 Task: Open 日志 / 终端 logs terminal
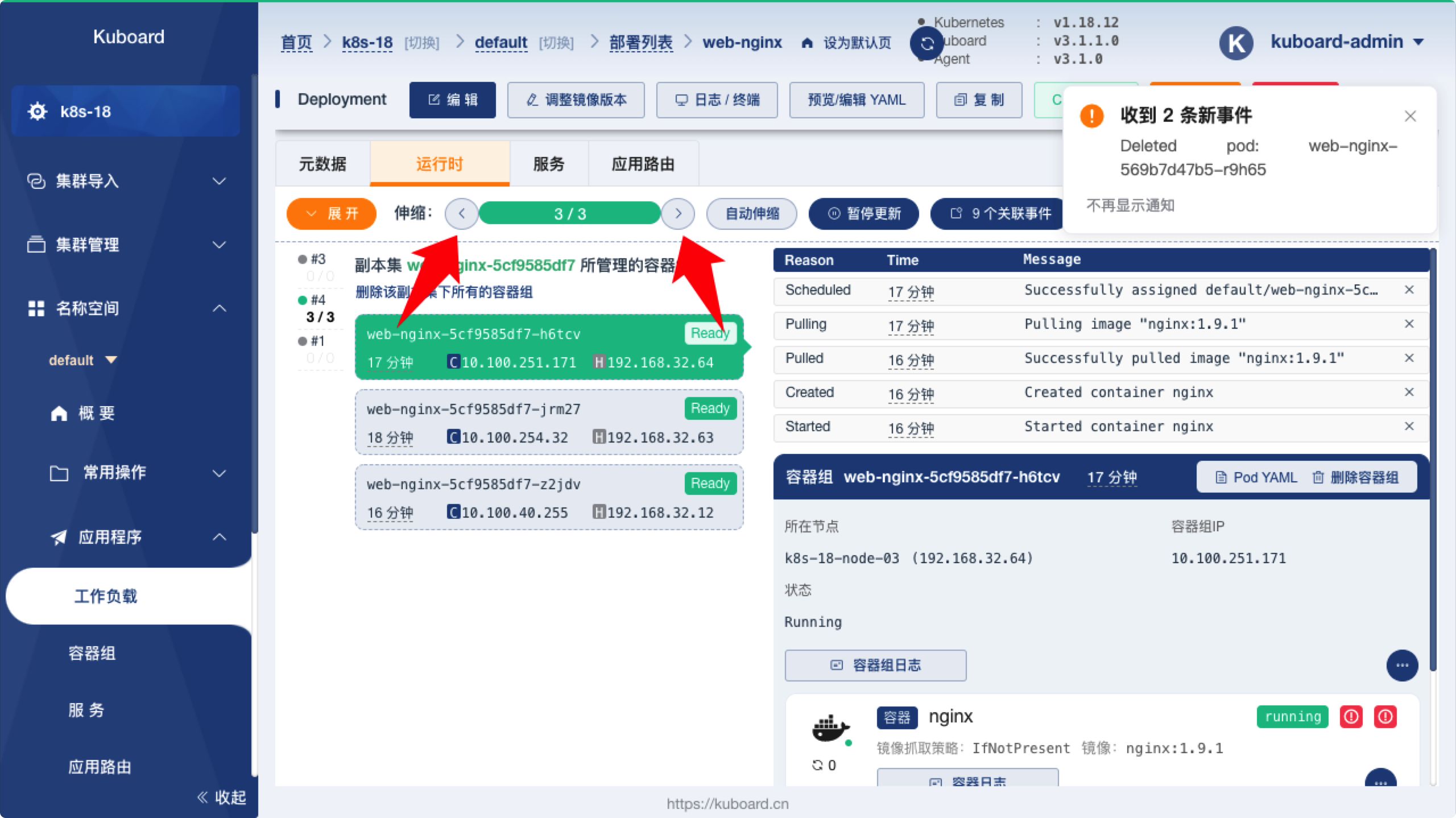[x=717, y=100]
